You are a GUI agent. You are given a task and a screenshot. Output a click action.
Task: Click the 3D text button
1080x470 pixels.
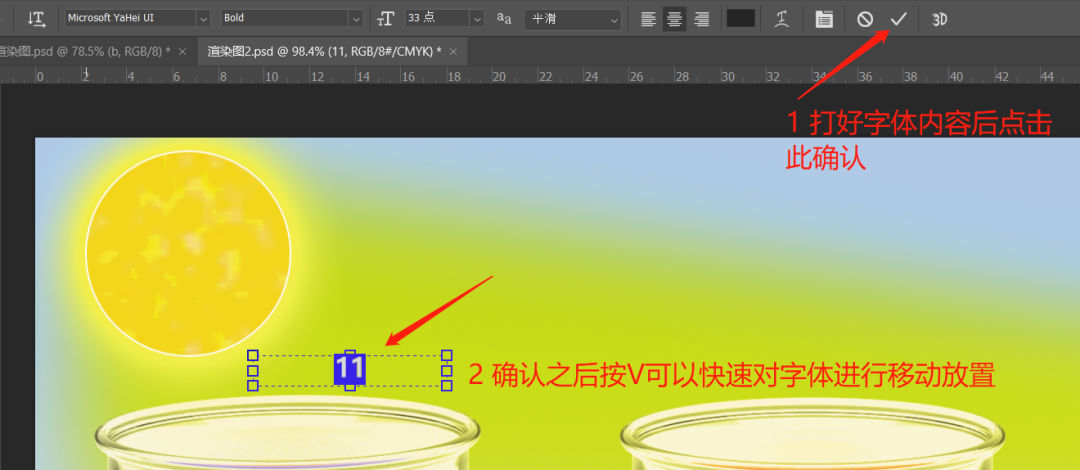coord(939,19)
